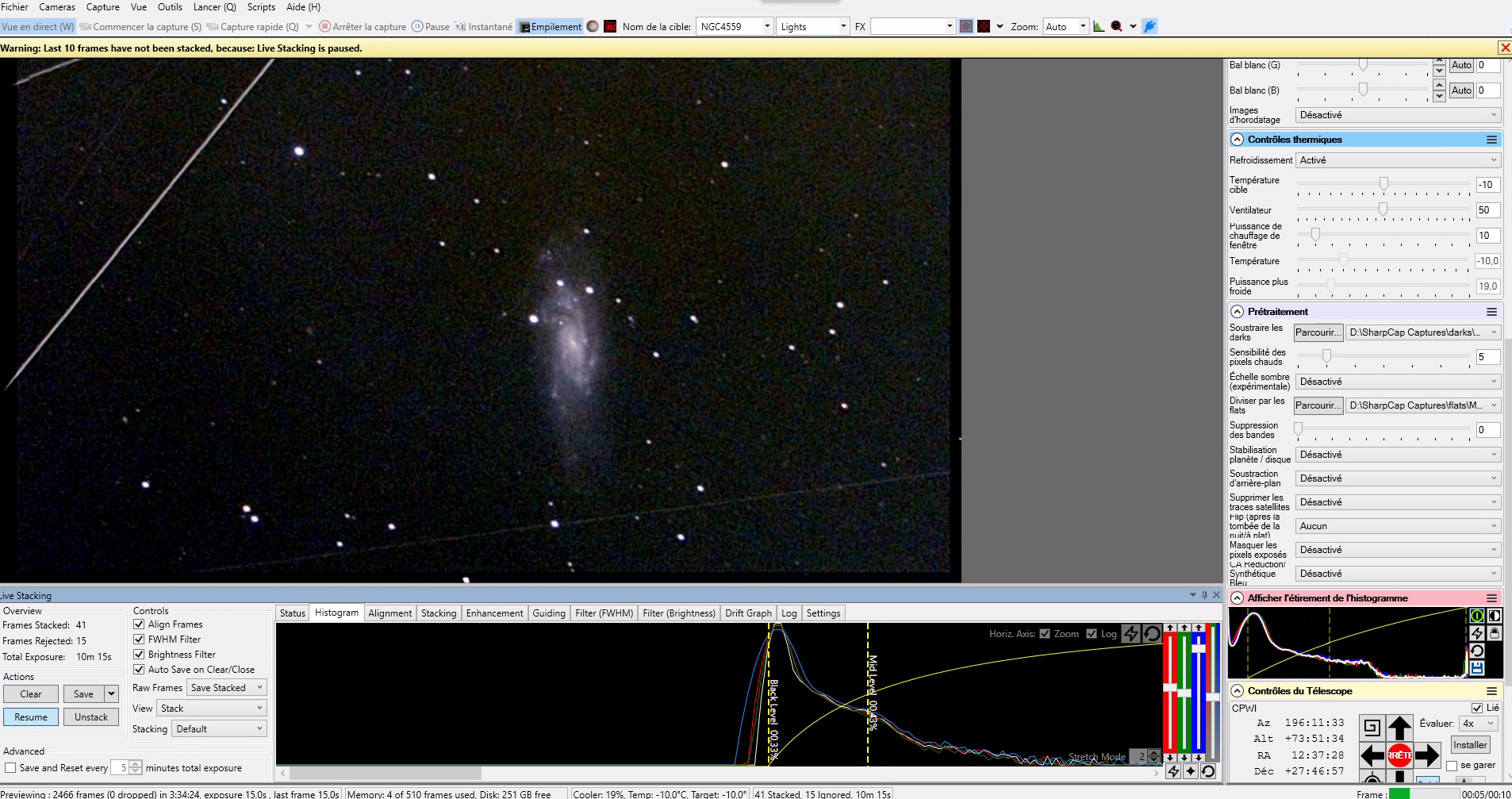Click the reset arrow icon in display stretch panel

1476,651
